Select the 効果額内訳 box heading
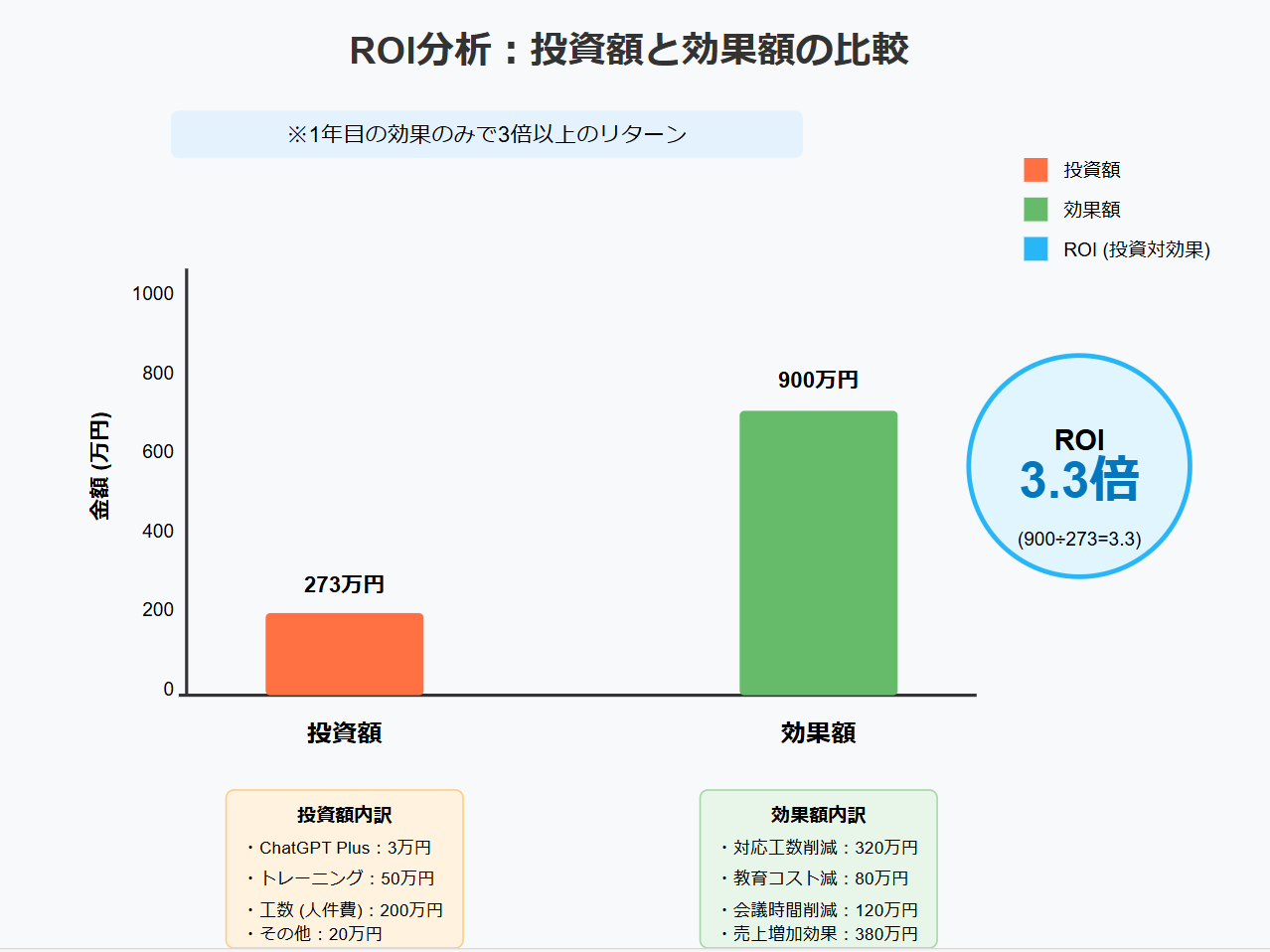This screenshot has height=952, width=1270. tap(818, 815)
